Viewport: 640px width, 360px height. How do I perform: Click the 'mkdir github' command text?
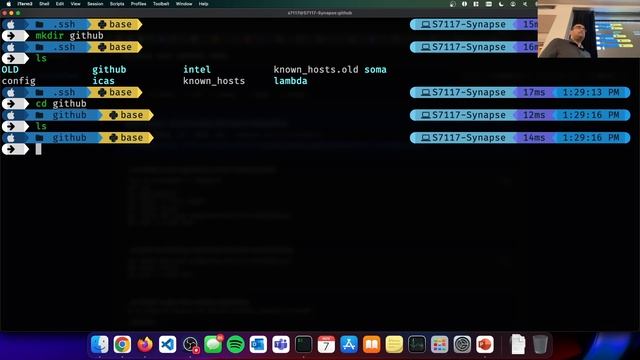pyautogui.click(x=69, y=36)
